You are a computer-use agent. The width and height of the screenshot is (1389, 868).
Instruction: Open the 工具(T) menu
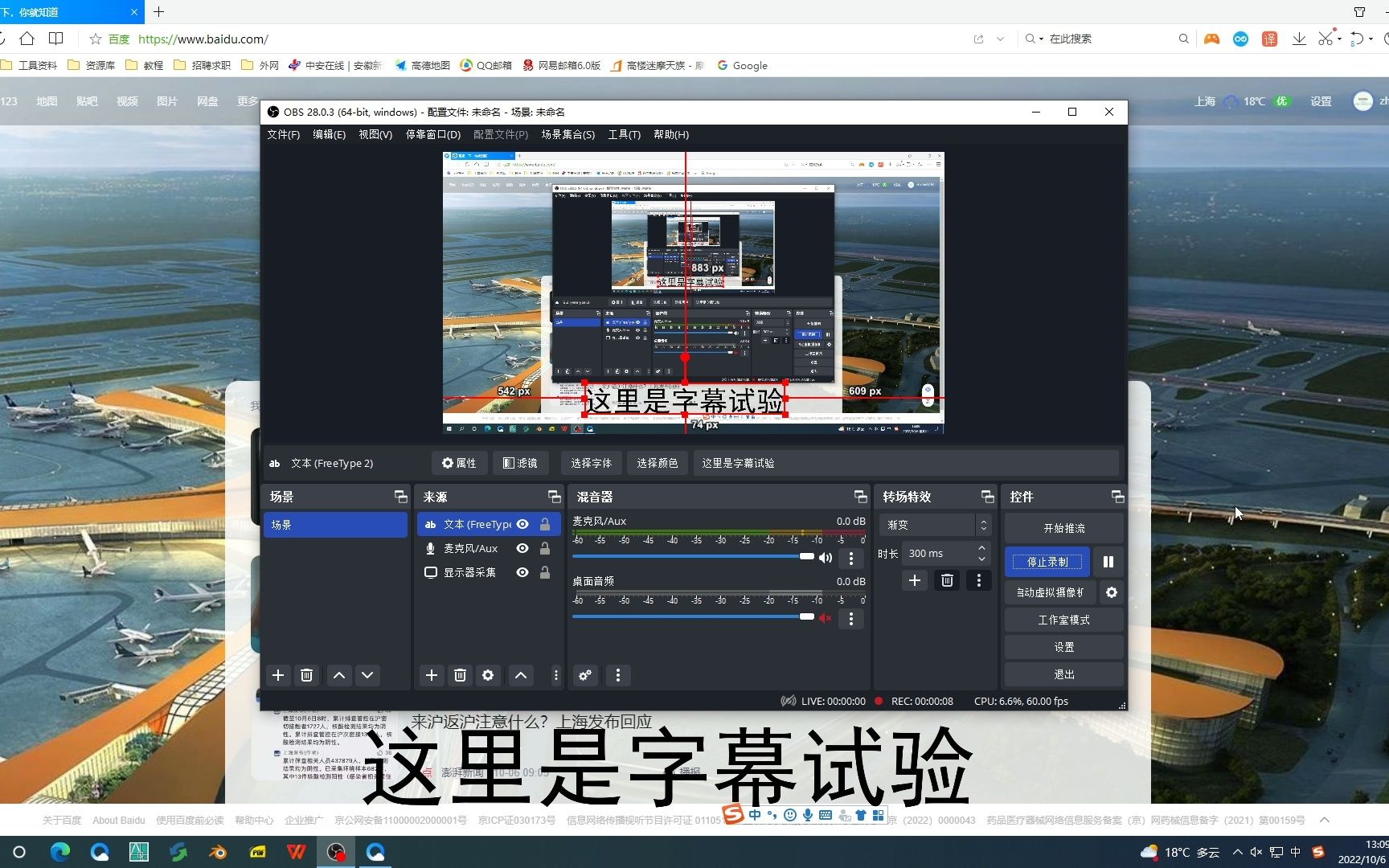pyautogui.click(x=624, y=134)
